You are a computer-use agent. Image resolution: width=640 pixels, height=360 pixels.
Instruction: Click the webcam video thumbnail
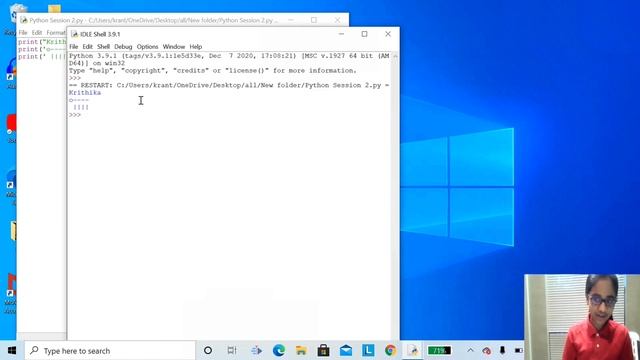[x=582, y=317]
